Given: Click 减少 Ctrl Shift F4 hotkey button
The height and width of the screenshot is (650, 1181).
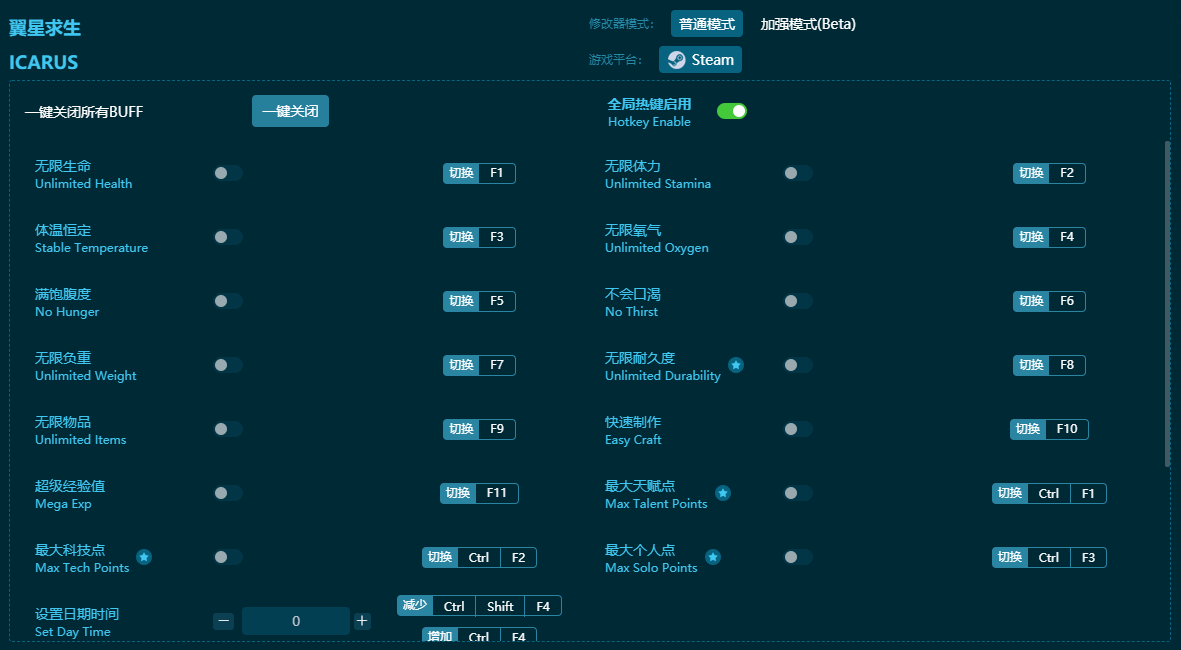Looking at the screenshot, I should [479, 606].
